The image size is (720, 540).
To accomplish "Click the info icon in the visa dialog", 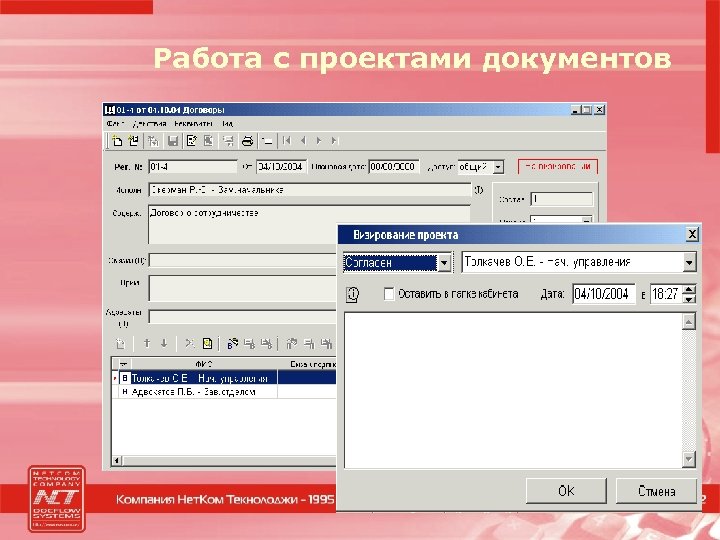I will [352, 294].
